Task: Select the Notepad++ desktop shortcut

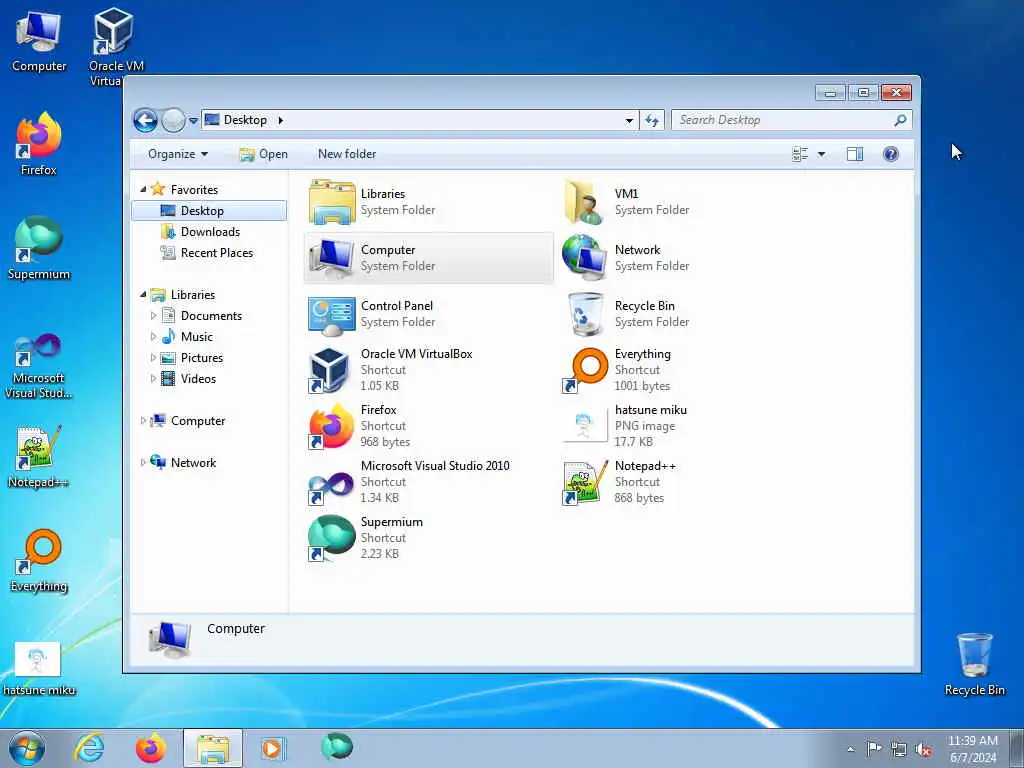Action: 39,457
